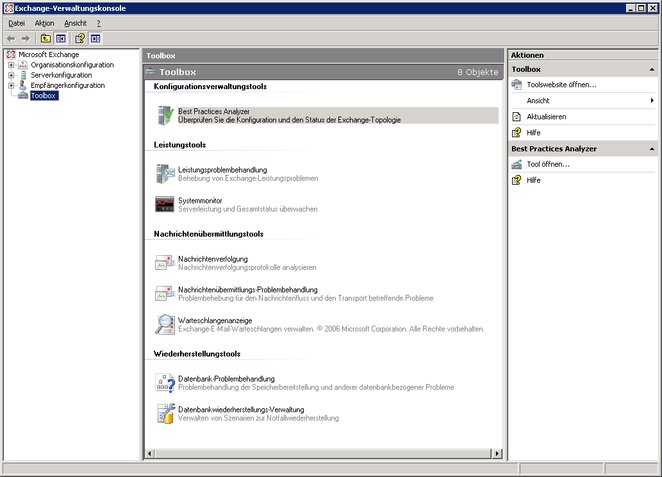
Task: Open the Ansicht menu
Action: 75,23
